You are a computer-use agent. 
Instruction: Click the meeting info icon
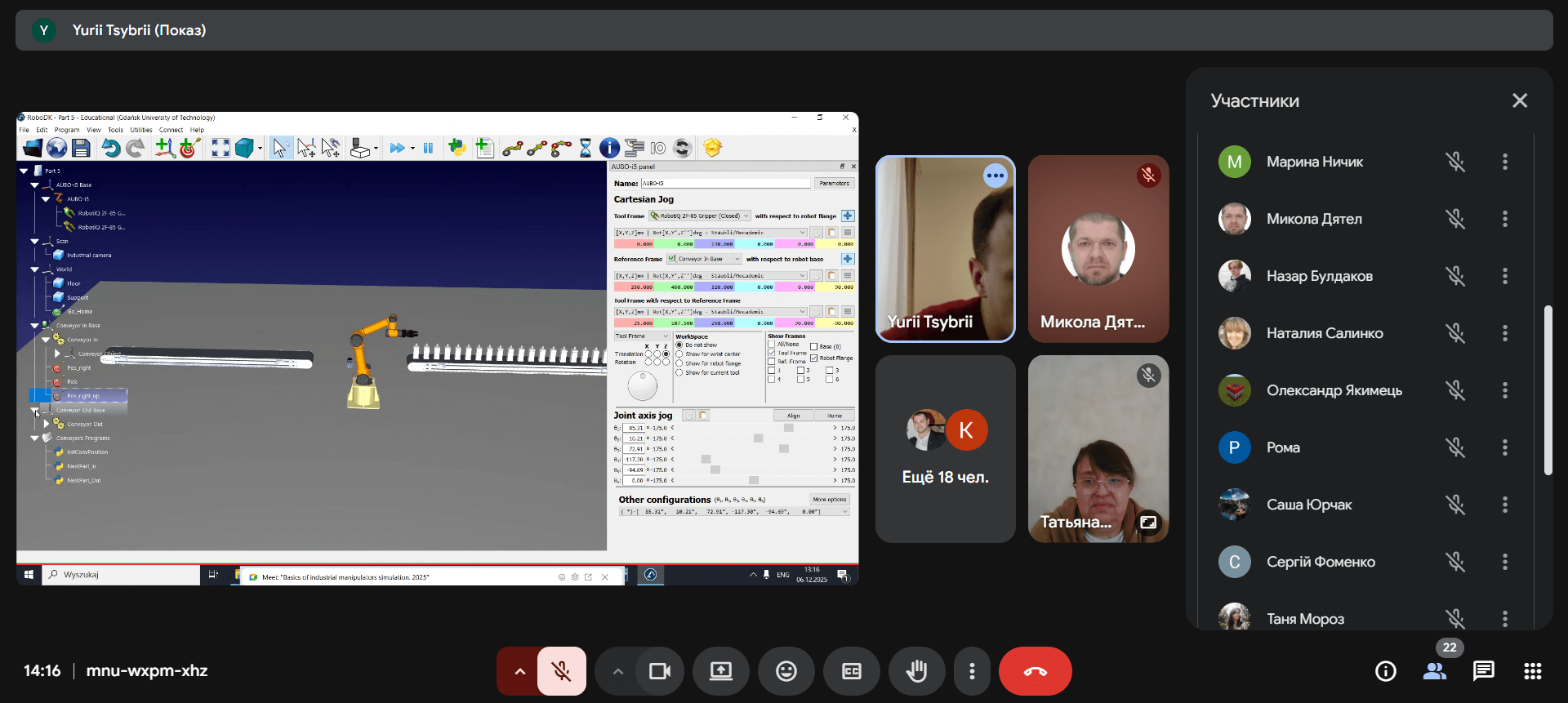coord(1385,671)
